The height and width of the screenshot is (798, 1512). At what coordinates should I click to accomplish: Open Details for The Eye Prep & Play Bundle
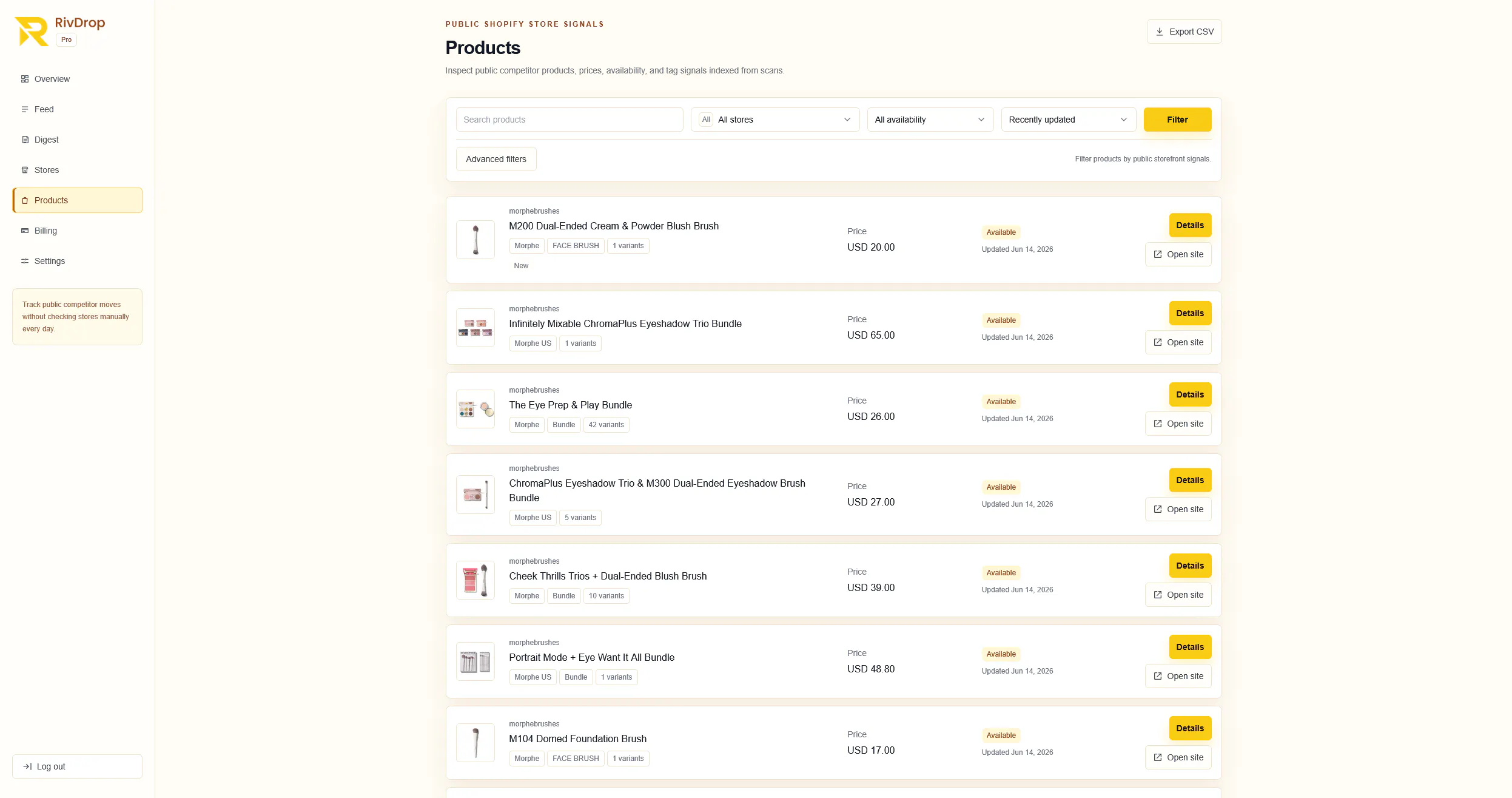click(1190, 394)
